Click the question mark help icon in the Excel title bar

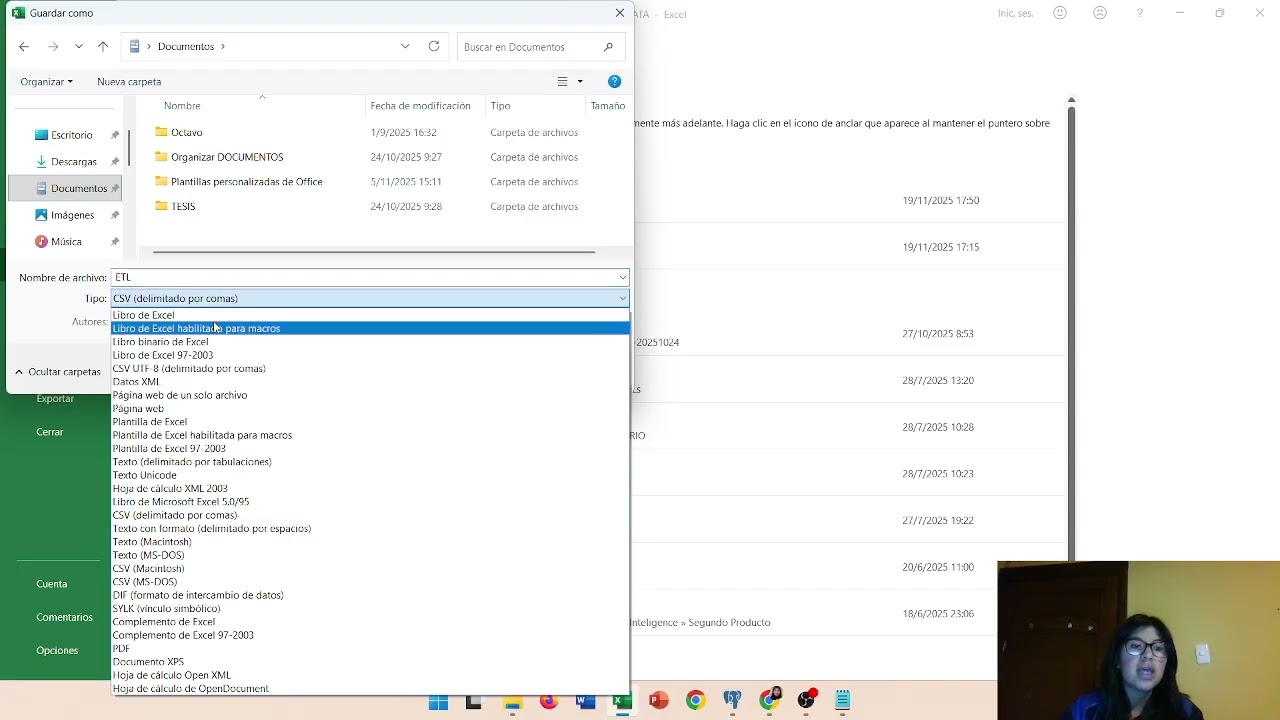(1140, 13)
